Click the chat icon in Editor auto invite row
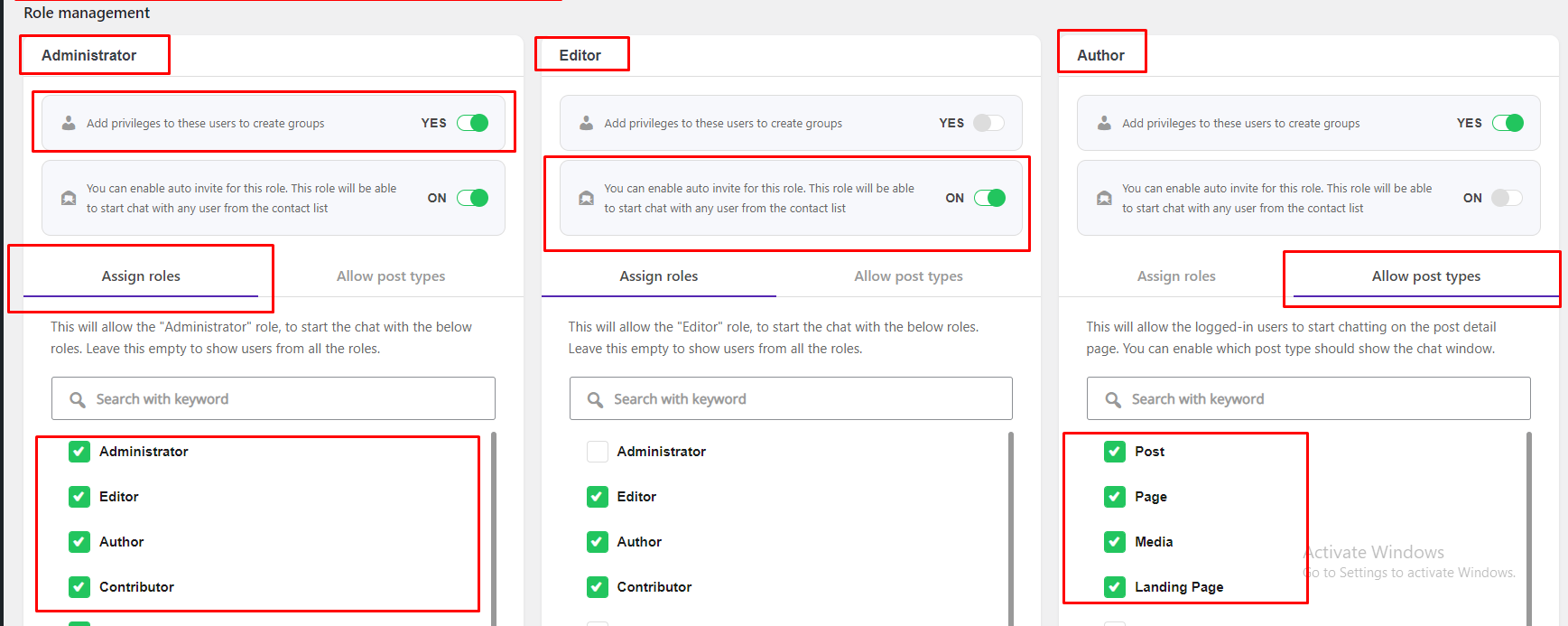The image size is (1568, 626). (x=586, y=198)
